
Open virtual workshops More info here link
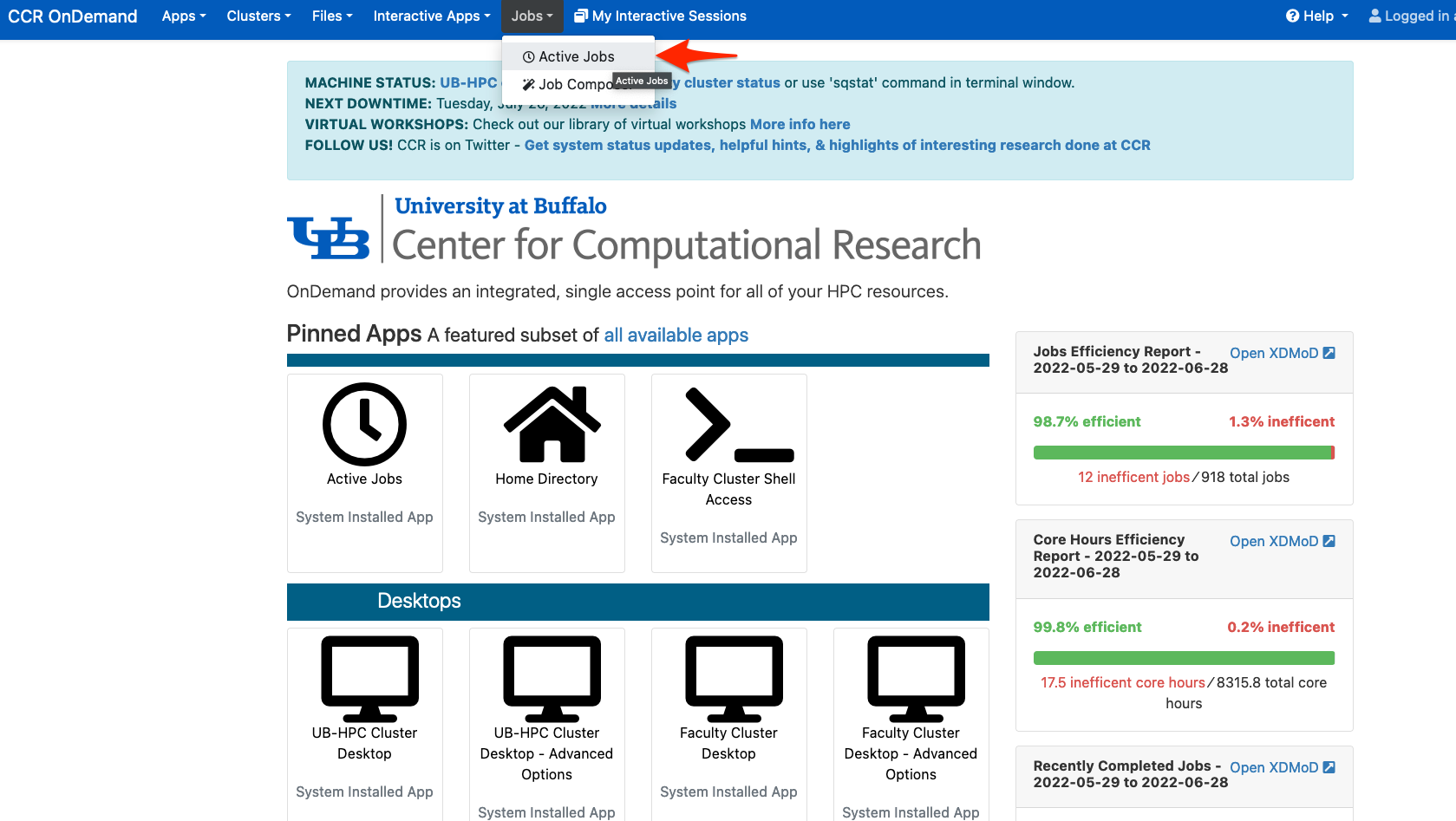[800, 124]
